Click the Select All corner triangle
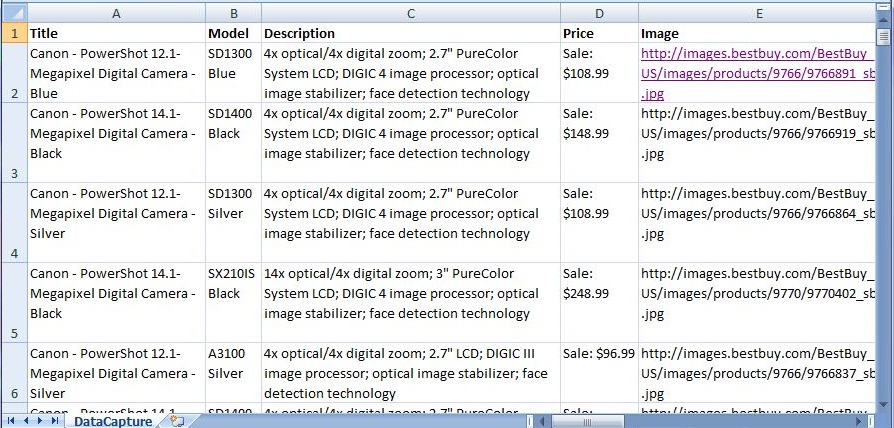The image size is (894, 428). [13, 13]
